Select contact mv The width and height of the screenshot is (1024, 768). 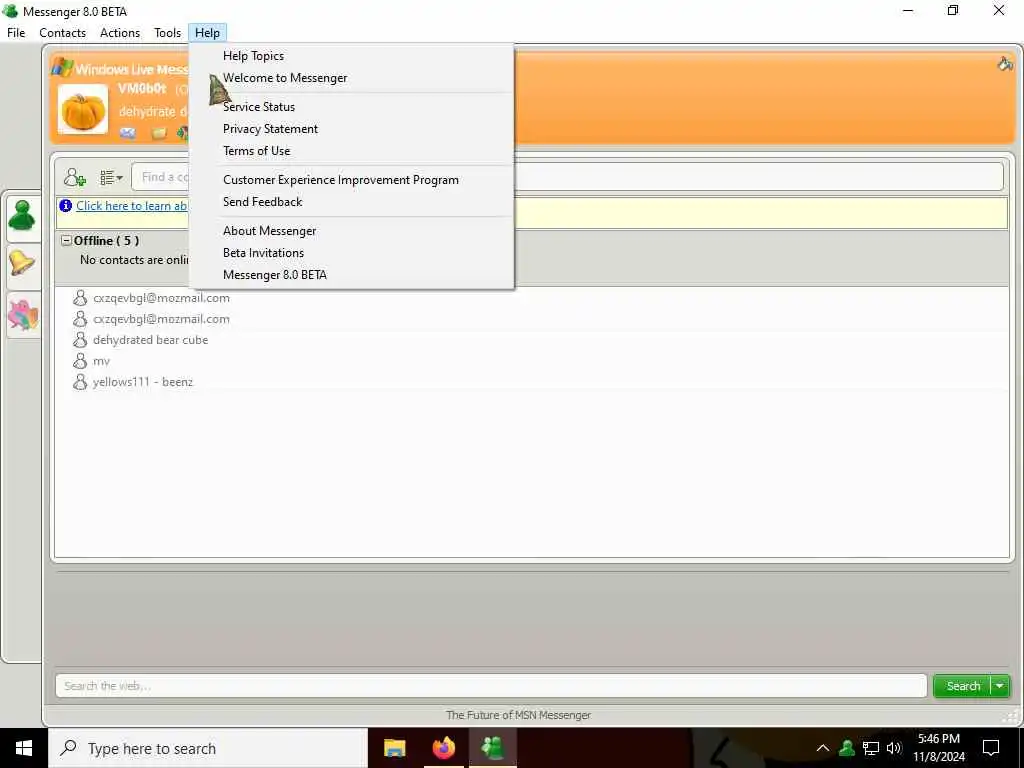click(x=101, y=361)
